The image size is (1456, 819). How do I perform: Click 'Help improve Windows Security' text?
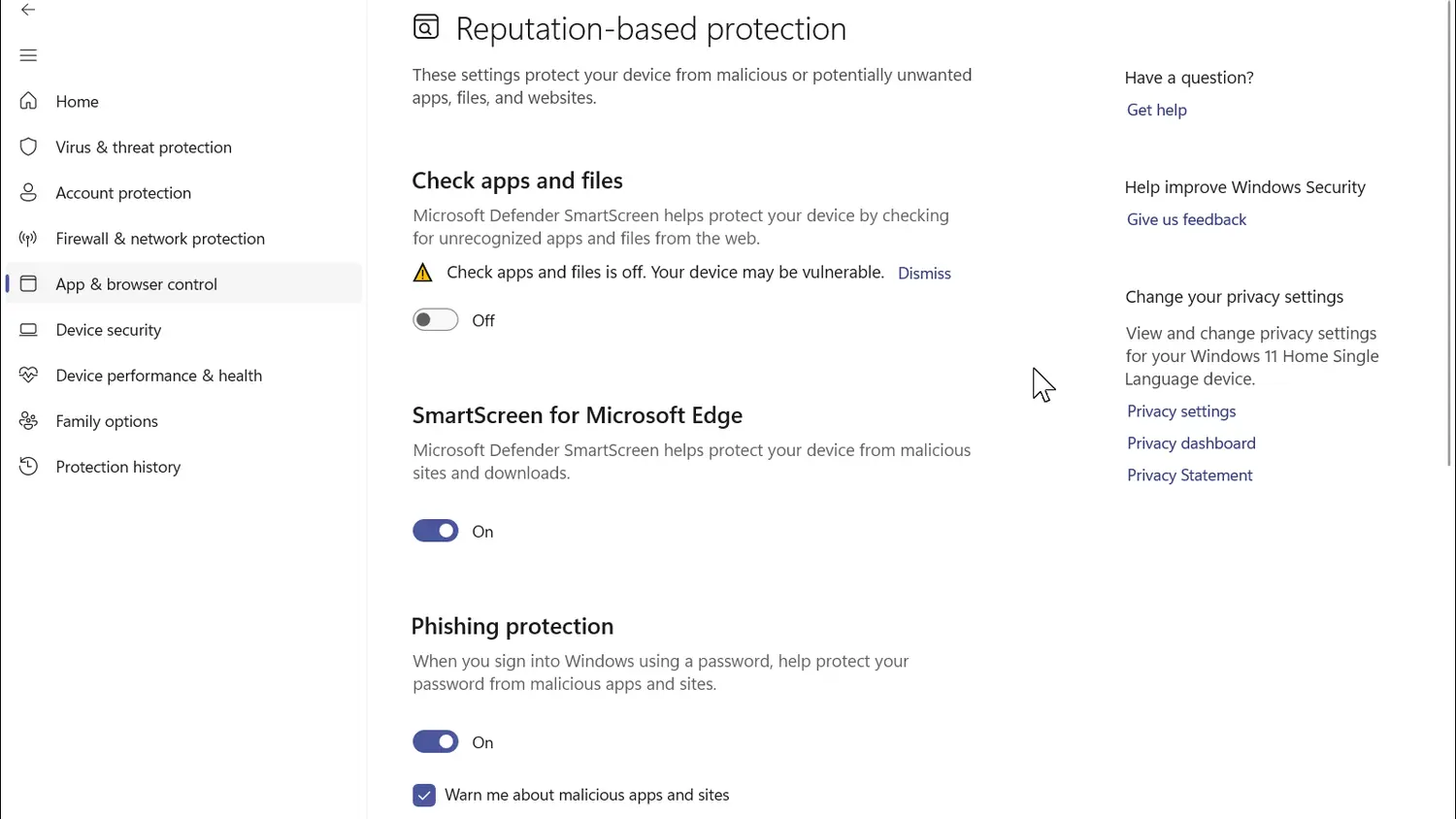(x=1245, y=187)
